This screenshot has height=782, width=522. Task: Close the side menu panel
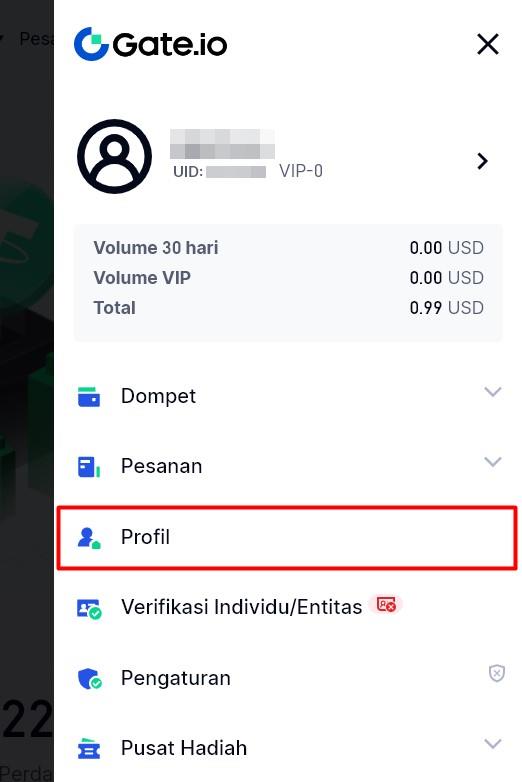[488, 44]
